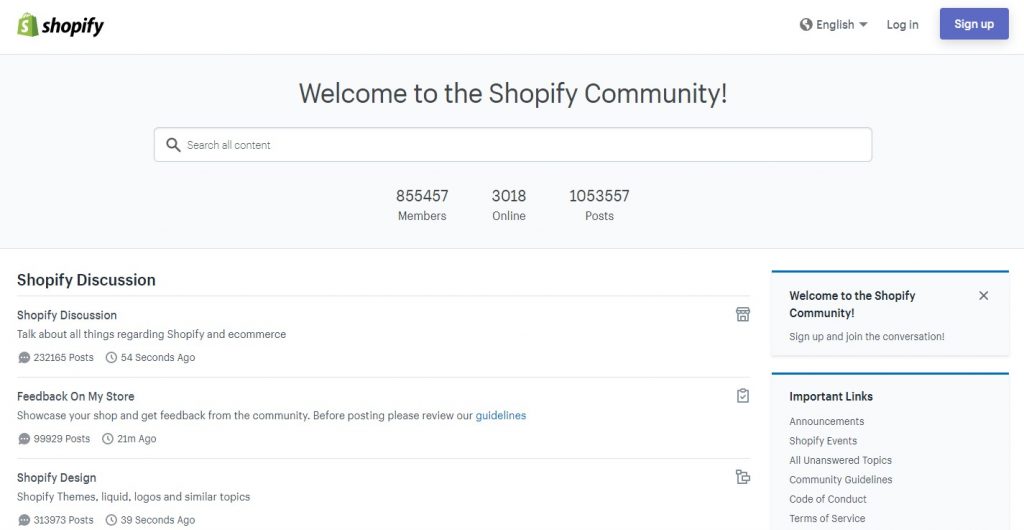Image resolution: width=1024 pixels, height=530 pixels.
Task: Open the guidelines link
Action: [x=500, y=415]
